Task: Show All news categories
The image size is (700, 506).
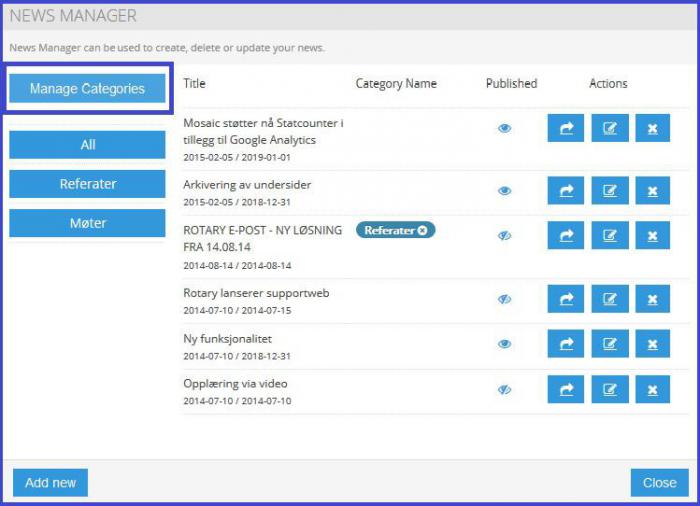Action: point(88,145)
